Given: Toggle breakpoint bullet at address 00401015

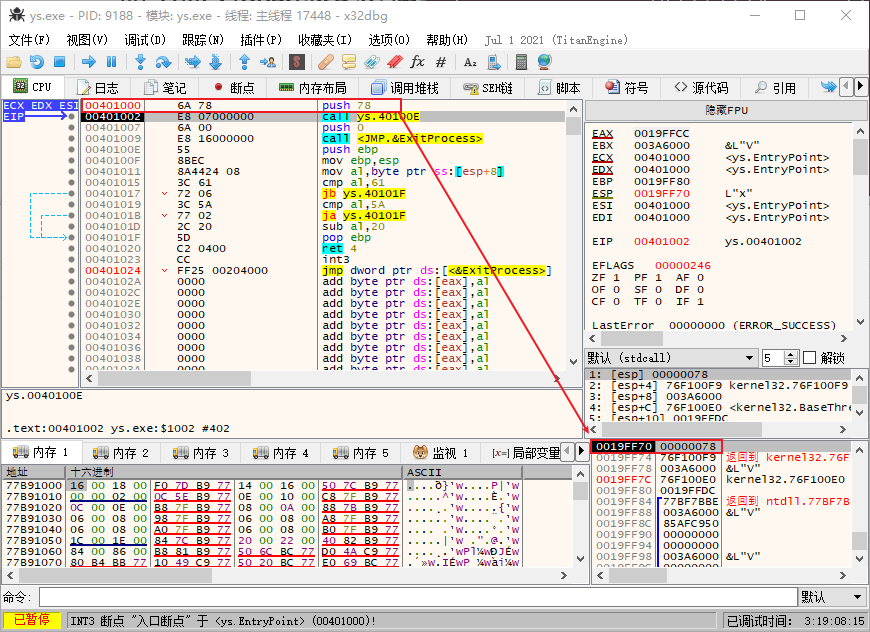Looking at the screenshot, I should point(71,183).
